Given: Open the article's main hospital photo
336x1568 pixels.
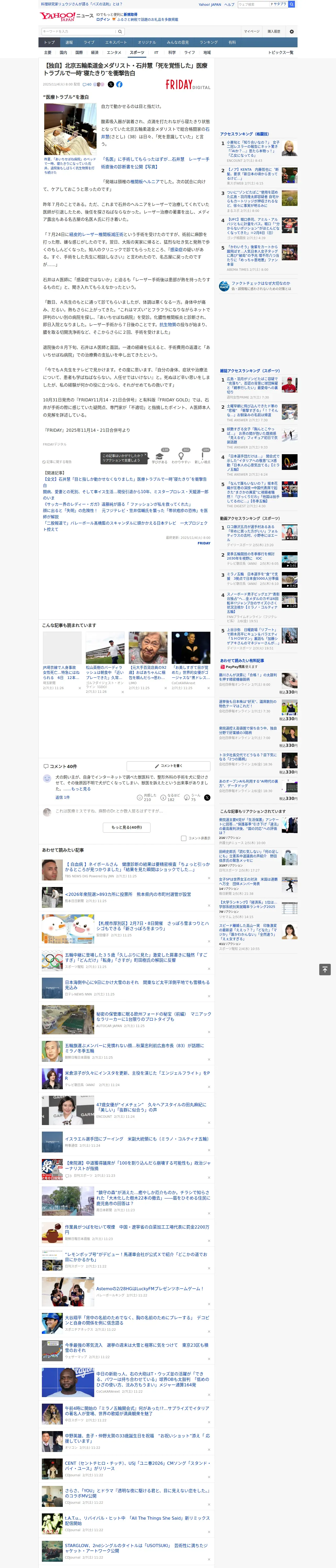Looking at the screenshot, I should pos(70,129).
